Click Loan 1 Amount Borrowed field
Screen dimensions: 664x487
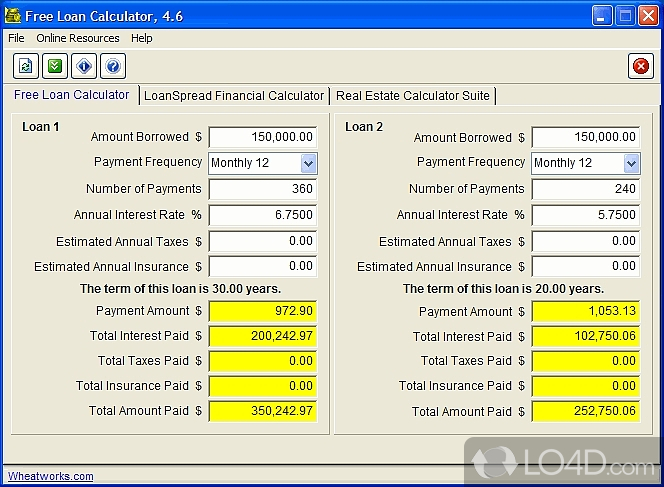[262, 137]
